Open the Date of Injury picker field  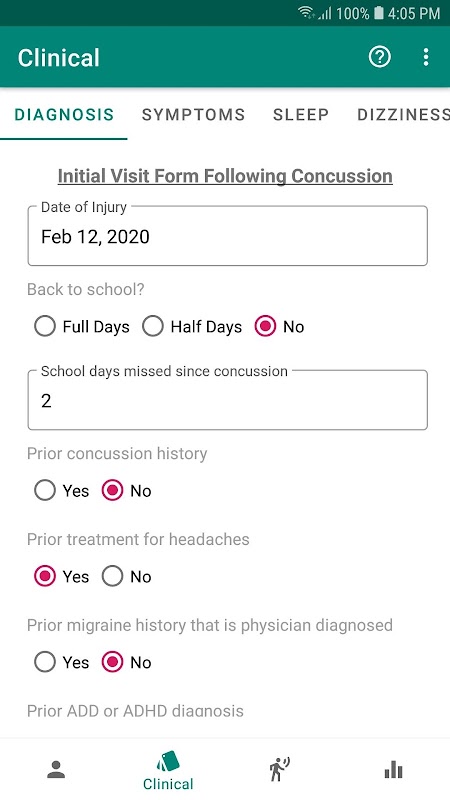pyautogui.click(x=228, y=236)
